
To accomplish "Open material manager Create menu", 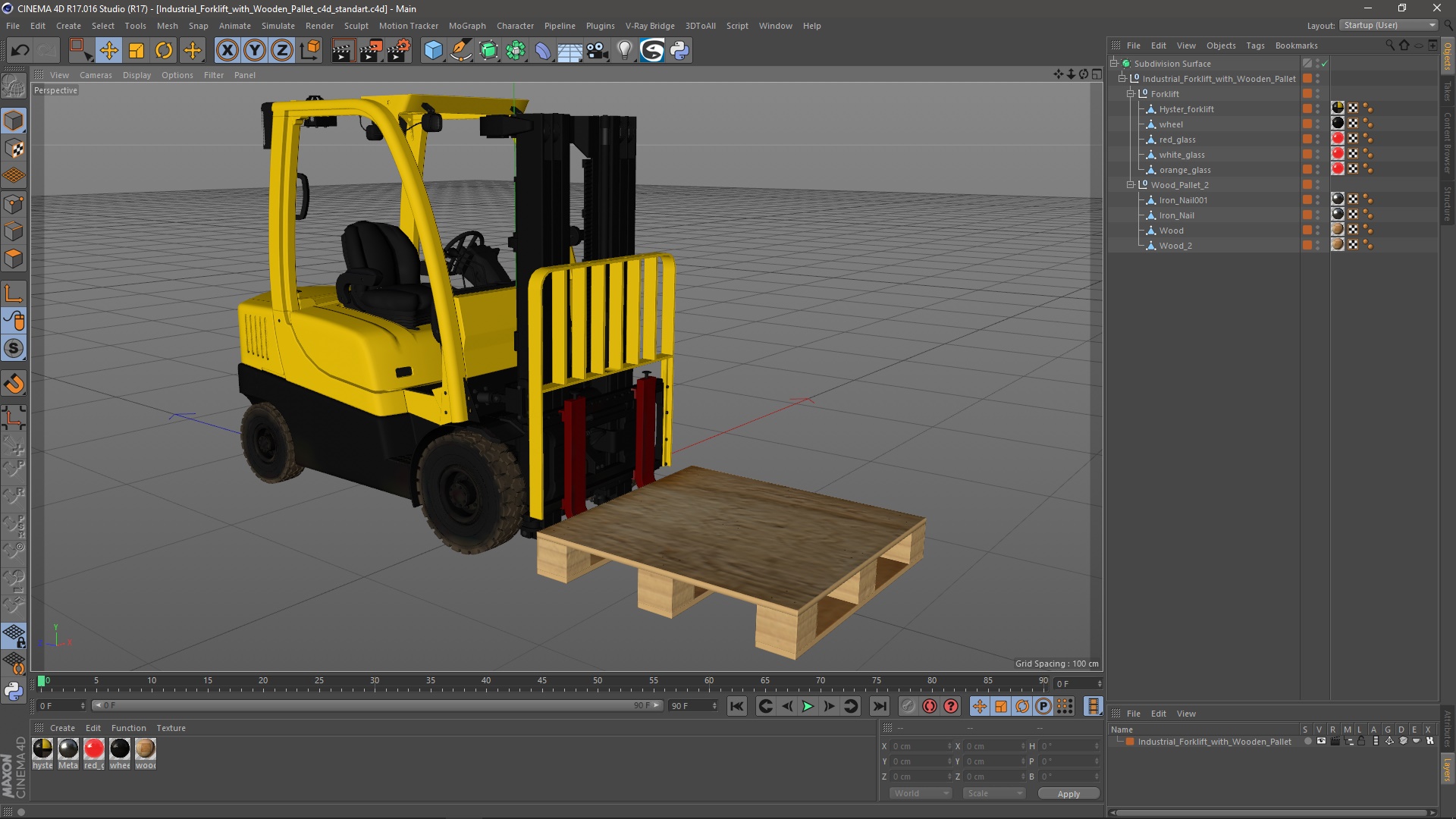I will coord(62,728).
